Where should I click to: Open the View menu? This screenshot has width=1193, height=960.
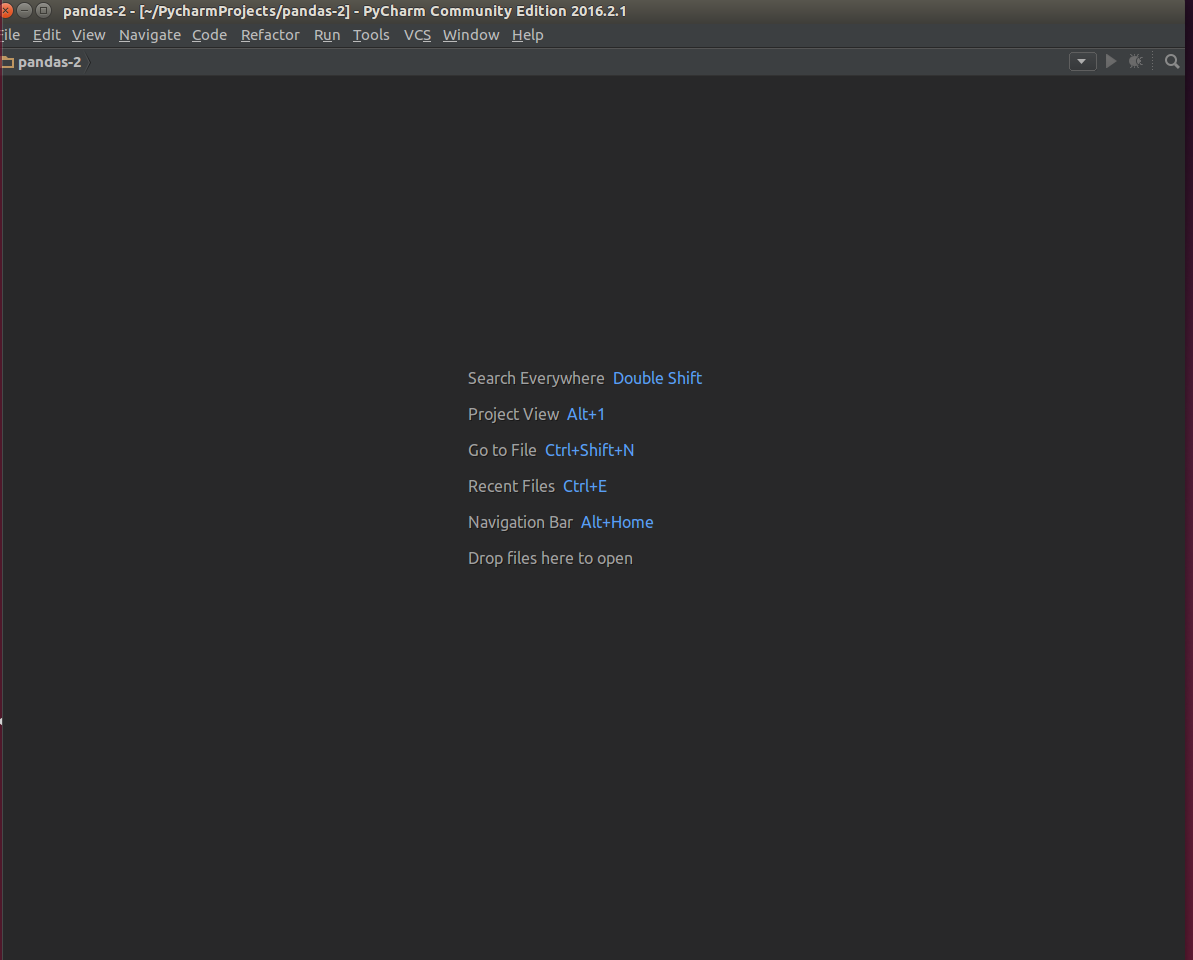click(x=88, y=35)
